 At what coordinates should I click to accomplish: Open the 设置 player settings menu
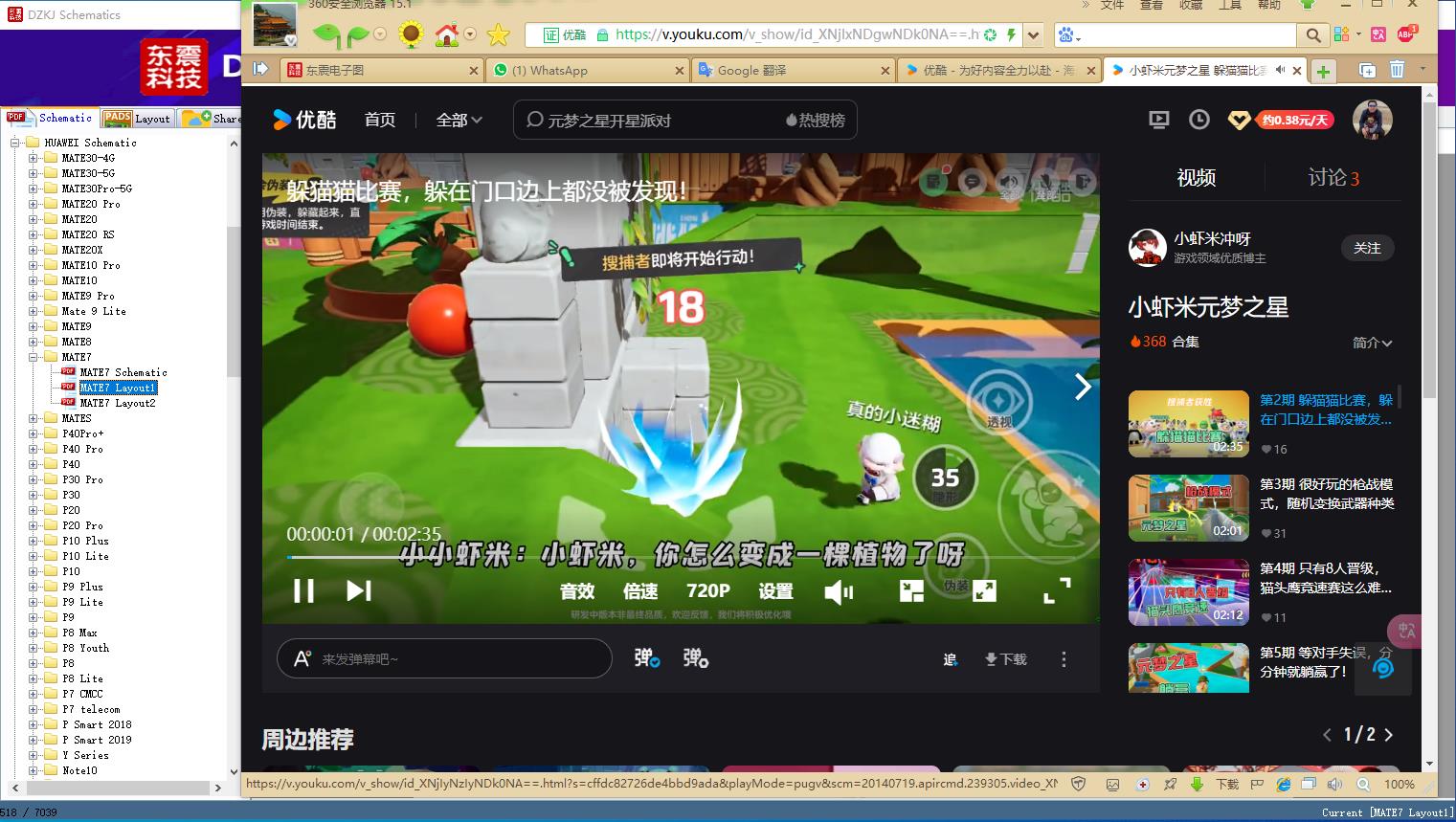775,591
